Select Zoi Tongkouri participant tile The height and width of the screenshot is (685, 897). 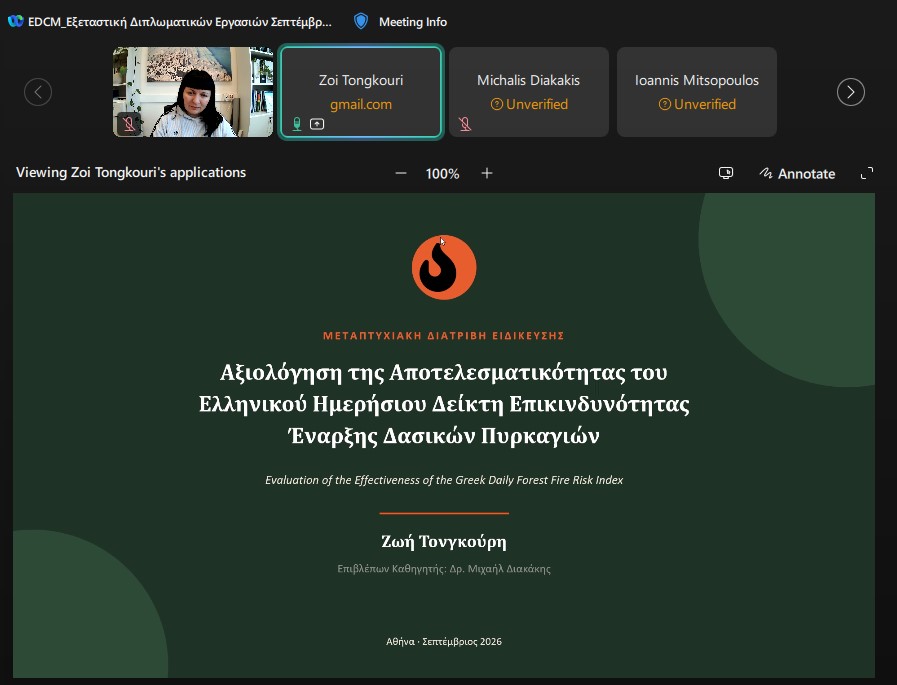pyautogui.click(x=361, y=92)
